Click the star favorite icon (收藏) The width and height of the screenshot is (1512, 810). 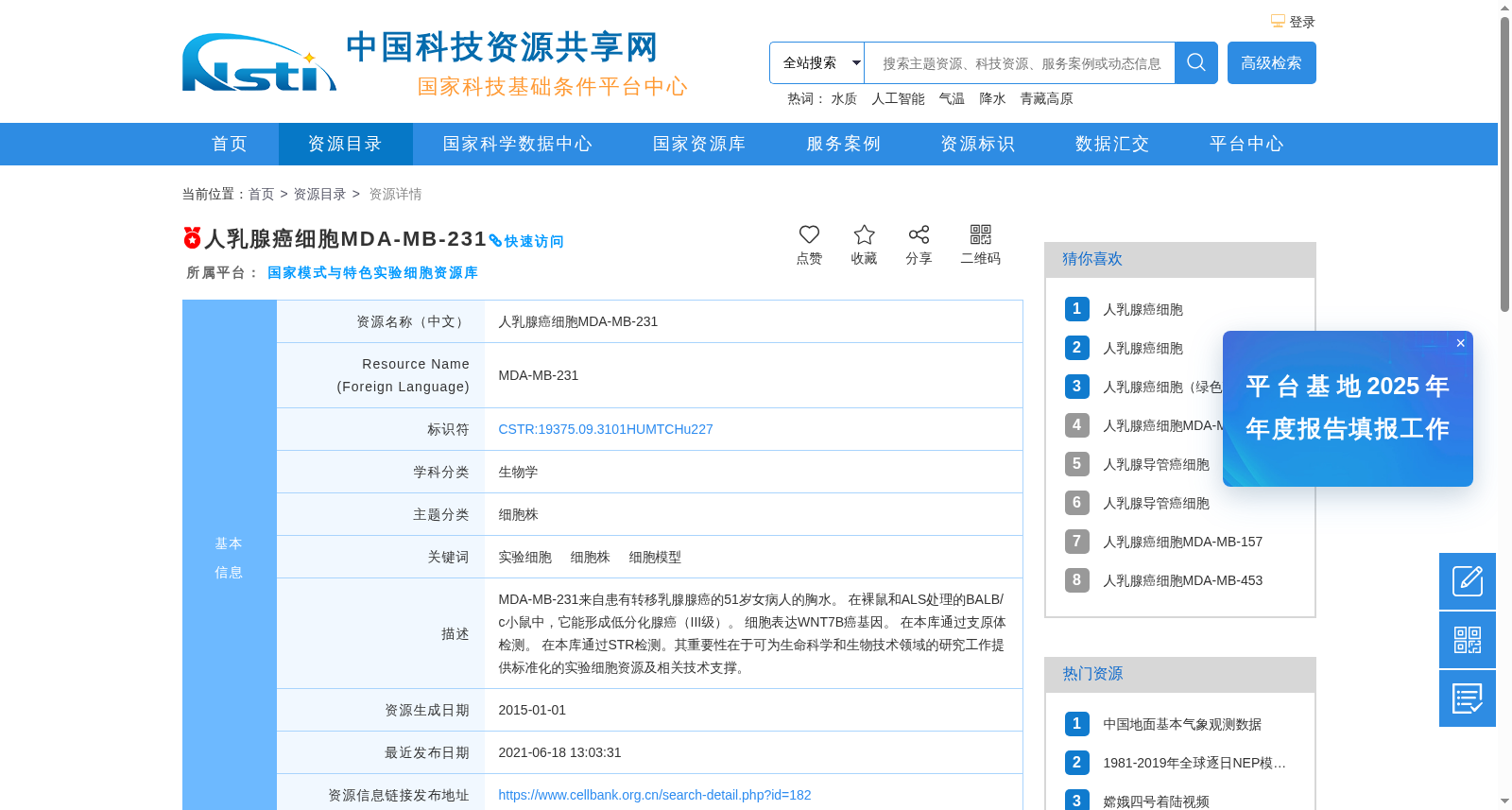tap(864, 234)
